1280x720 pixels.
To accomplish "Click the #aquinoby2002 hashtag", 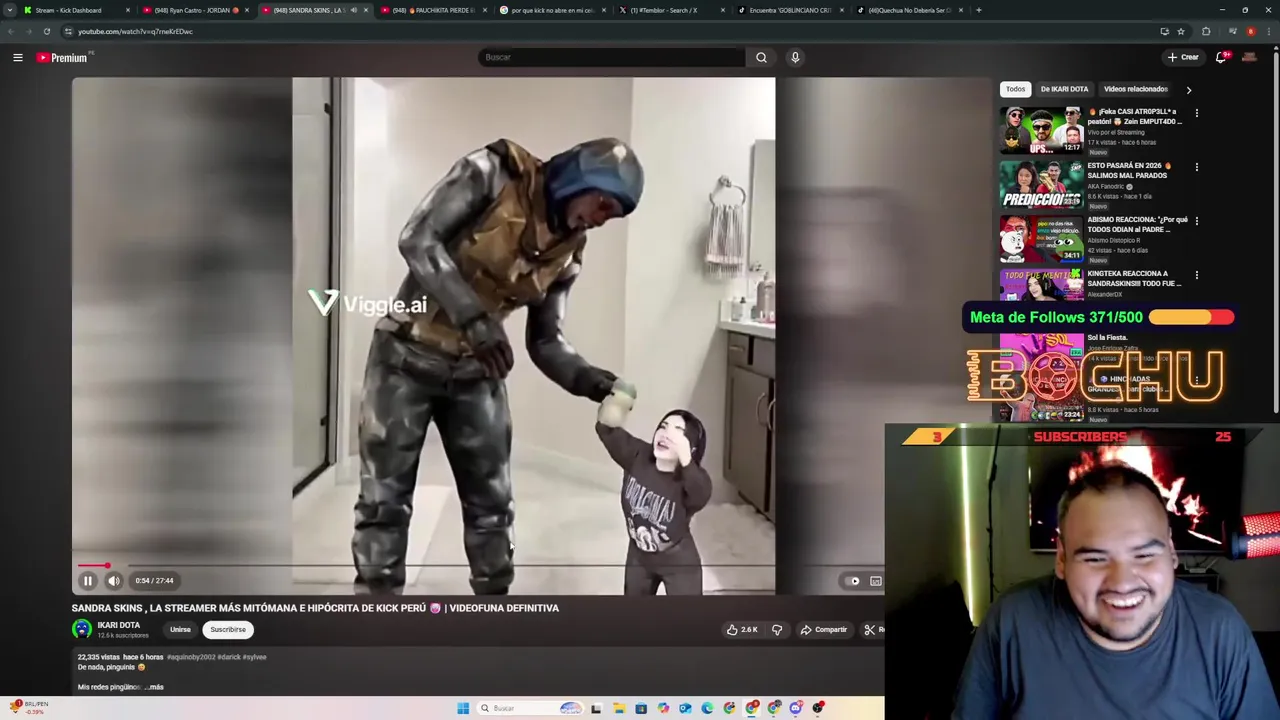I will (x=191, y=657).
